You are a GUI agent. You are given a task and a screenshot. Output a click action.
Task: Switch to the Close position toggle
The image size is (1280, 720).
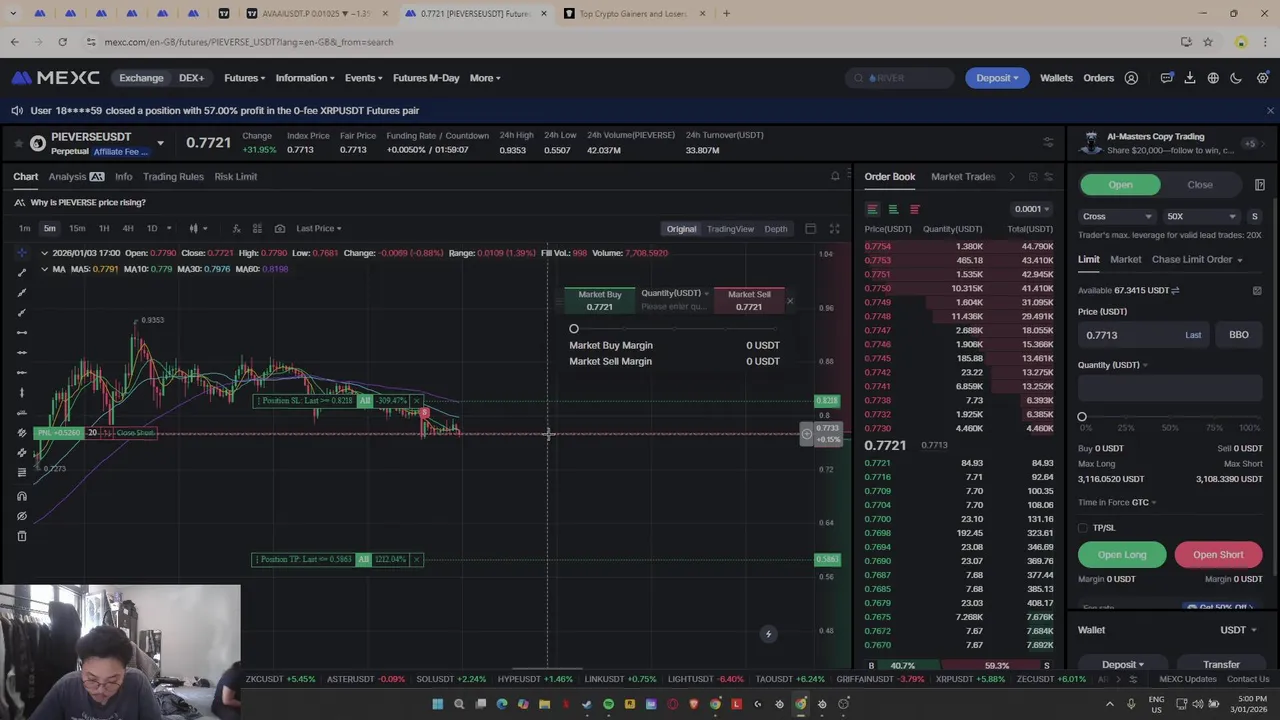click(1200, 185)
